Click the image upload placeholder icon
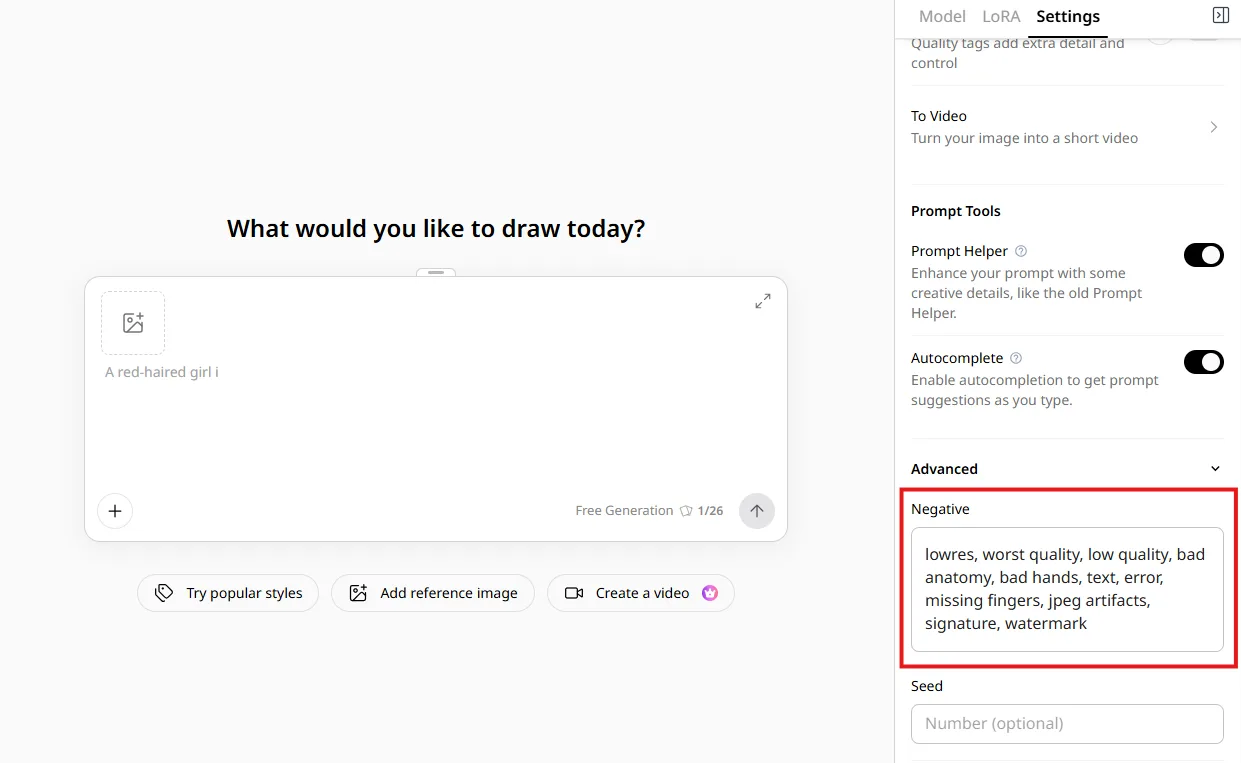 coord(133,323)
